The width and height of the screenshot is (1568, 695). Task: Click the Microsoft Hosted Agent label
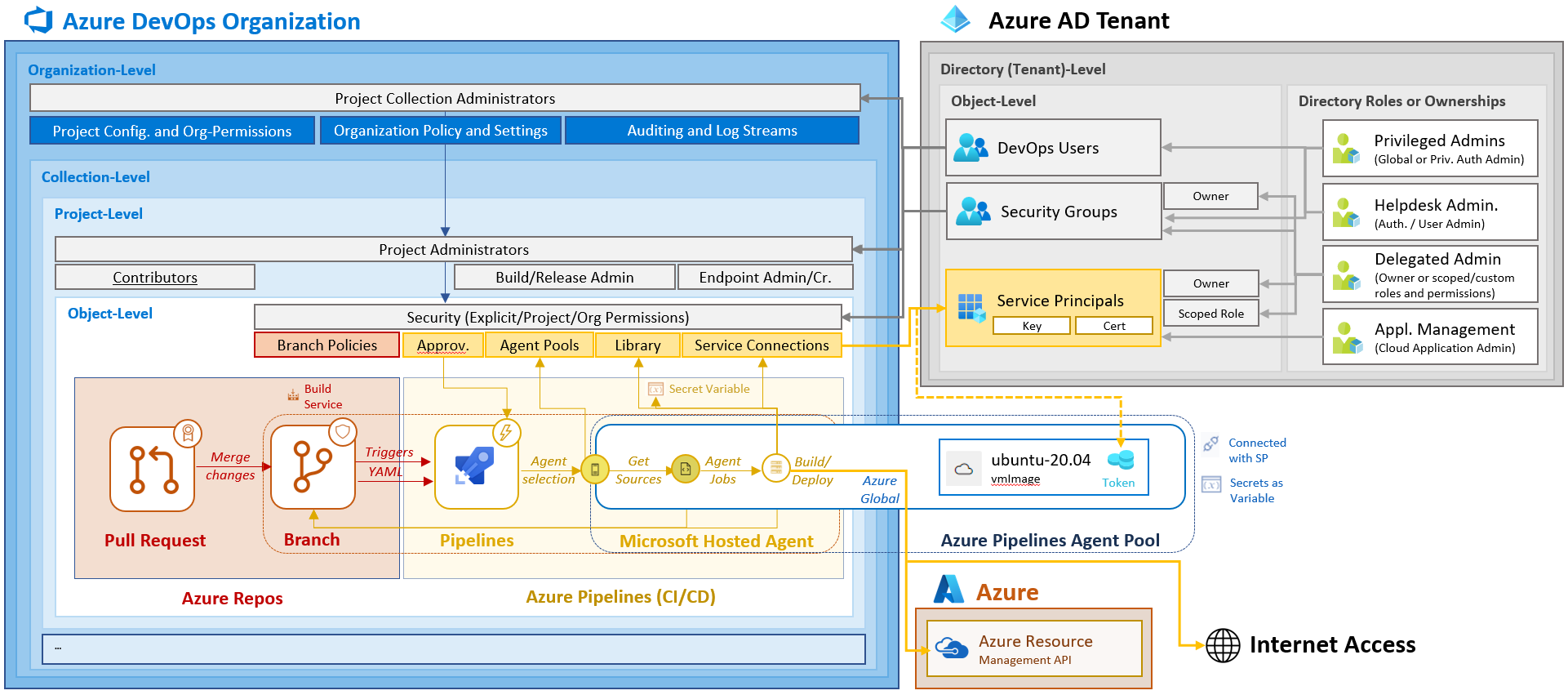click(x=716, y=541)
